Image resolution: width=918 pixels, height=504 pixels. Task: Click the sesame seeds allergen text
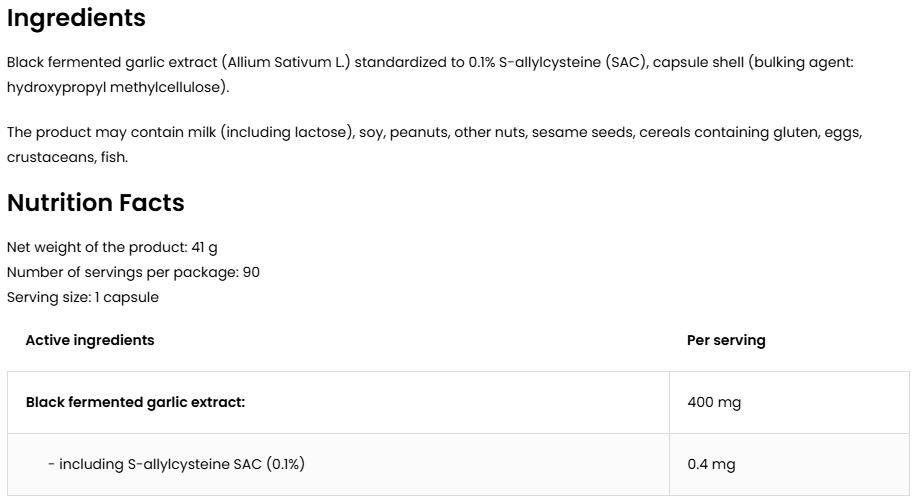pyautogui.click(x=583, y=132)
